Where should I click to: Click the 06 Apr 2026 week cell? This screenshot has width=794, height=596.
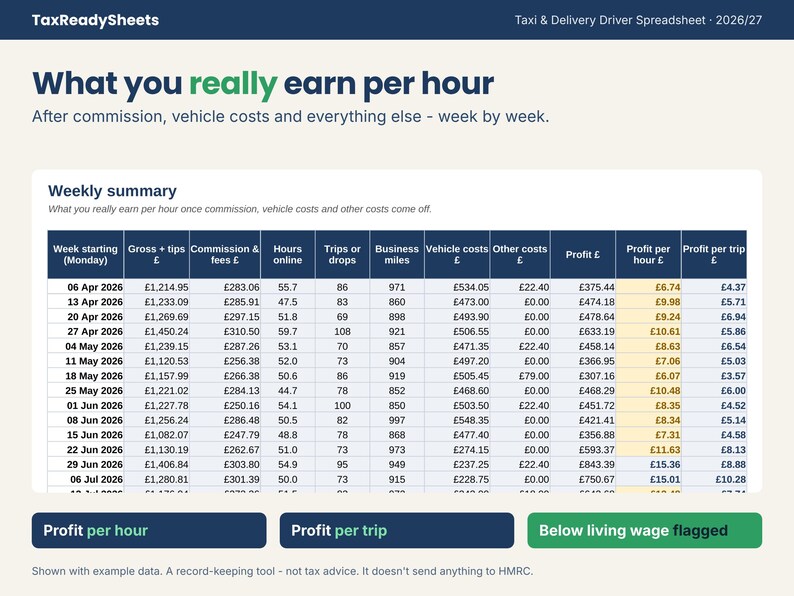pyautogui.click(x=86, y=287)
